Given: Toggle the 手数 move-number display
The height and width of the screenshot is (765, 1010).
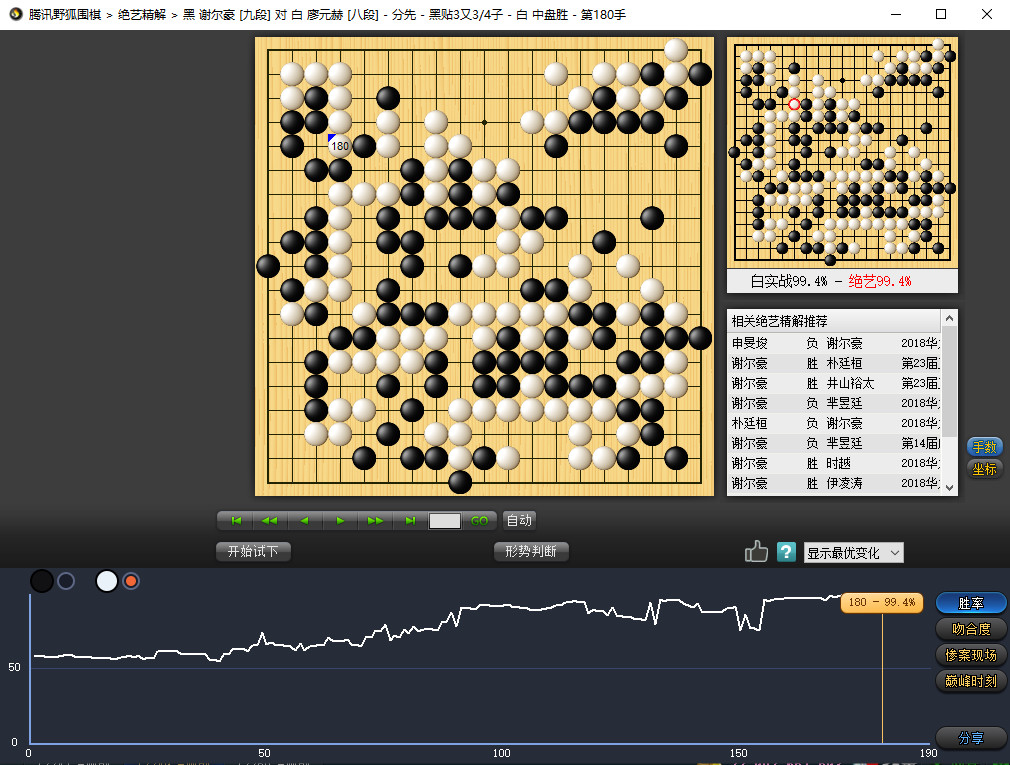Looking at the screenshot, I should (984, 447).
